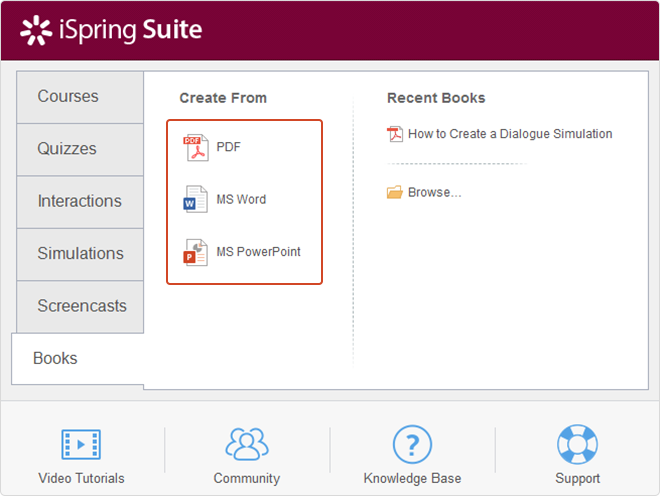660x496 pixels.
Task: Click the Community label
Action: (247, 478)
